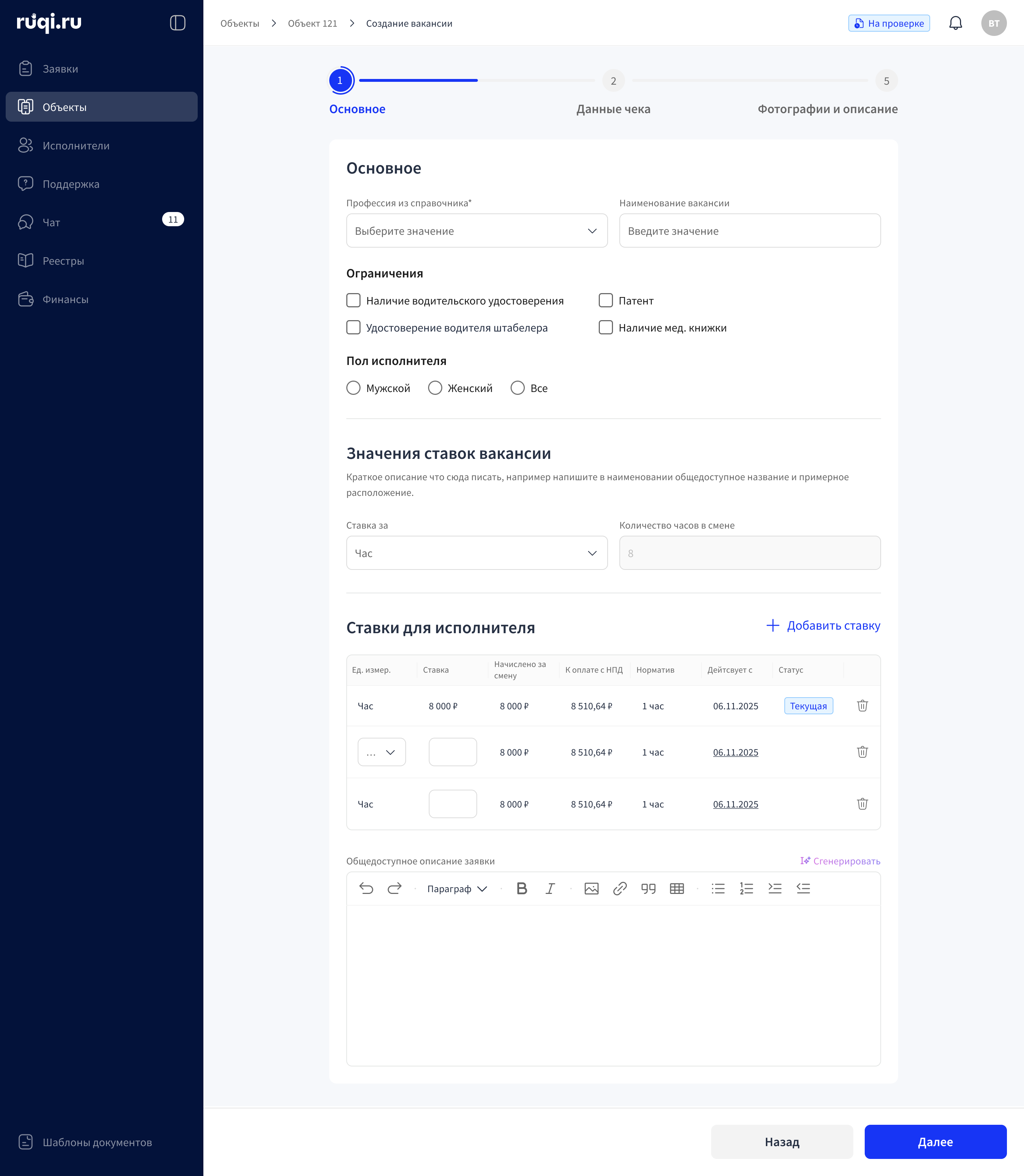Insert an image into description
1024x1176 pixels.
click(x=591, y=889)
